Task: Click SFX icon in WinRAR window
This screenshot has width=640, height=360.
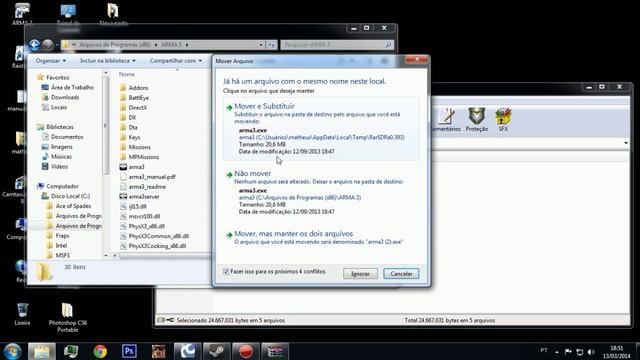Action: point(503,120)
